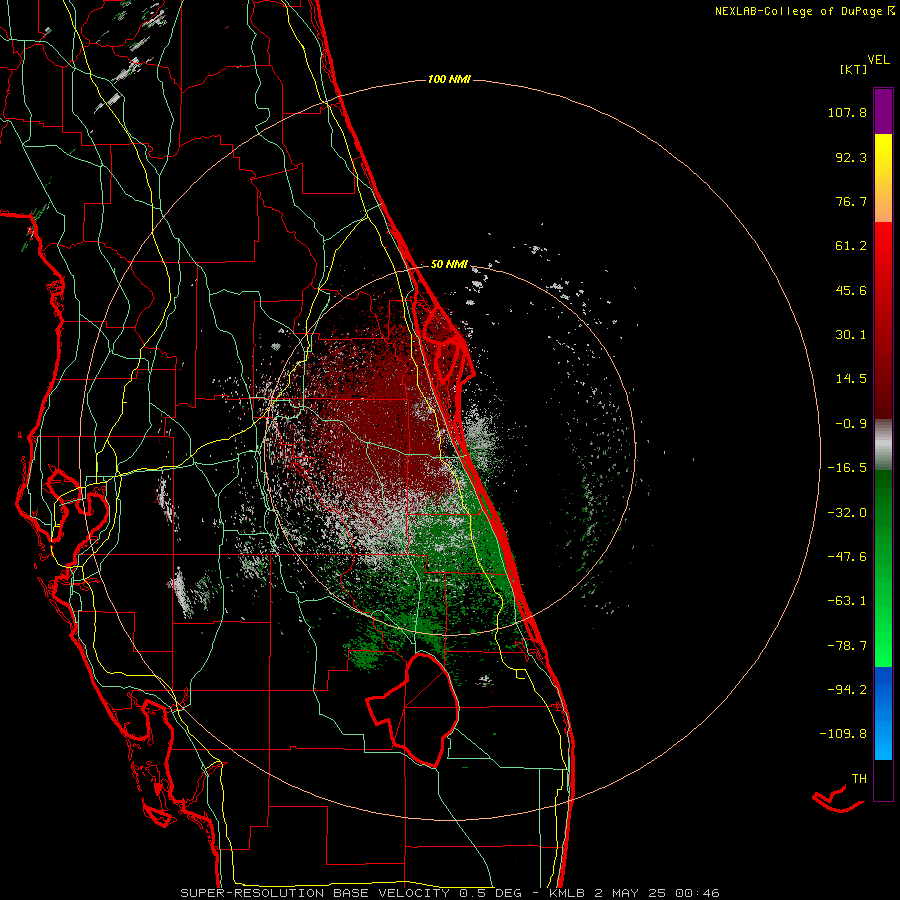Pick the purple segment of velocity color bar

point(883,111)
